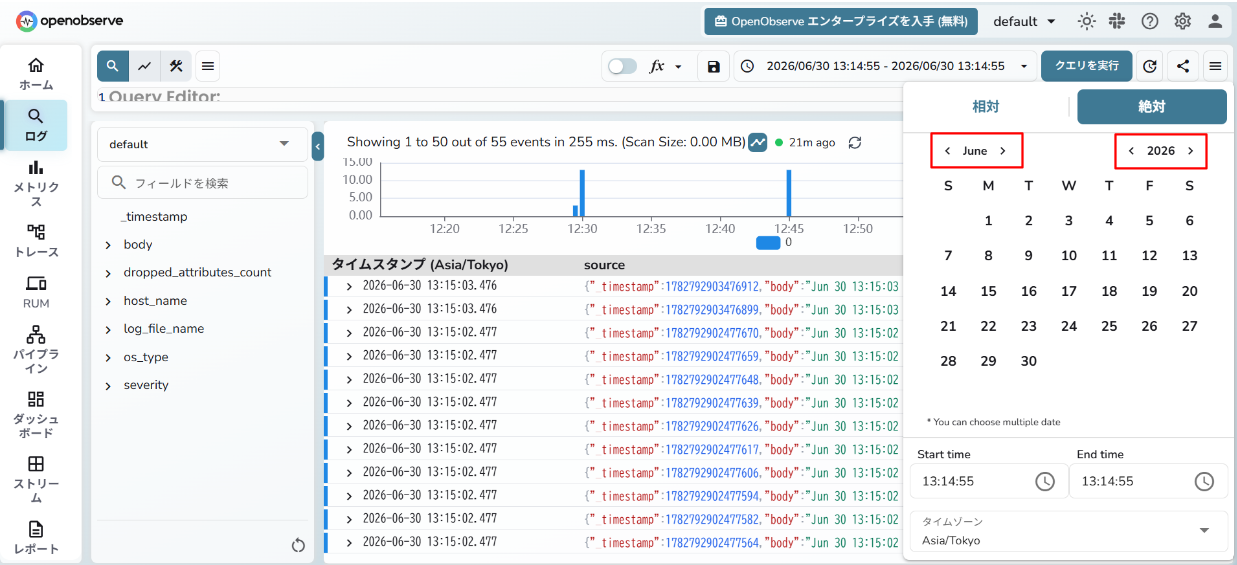Open the ホーム home page

coord(36,74)
